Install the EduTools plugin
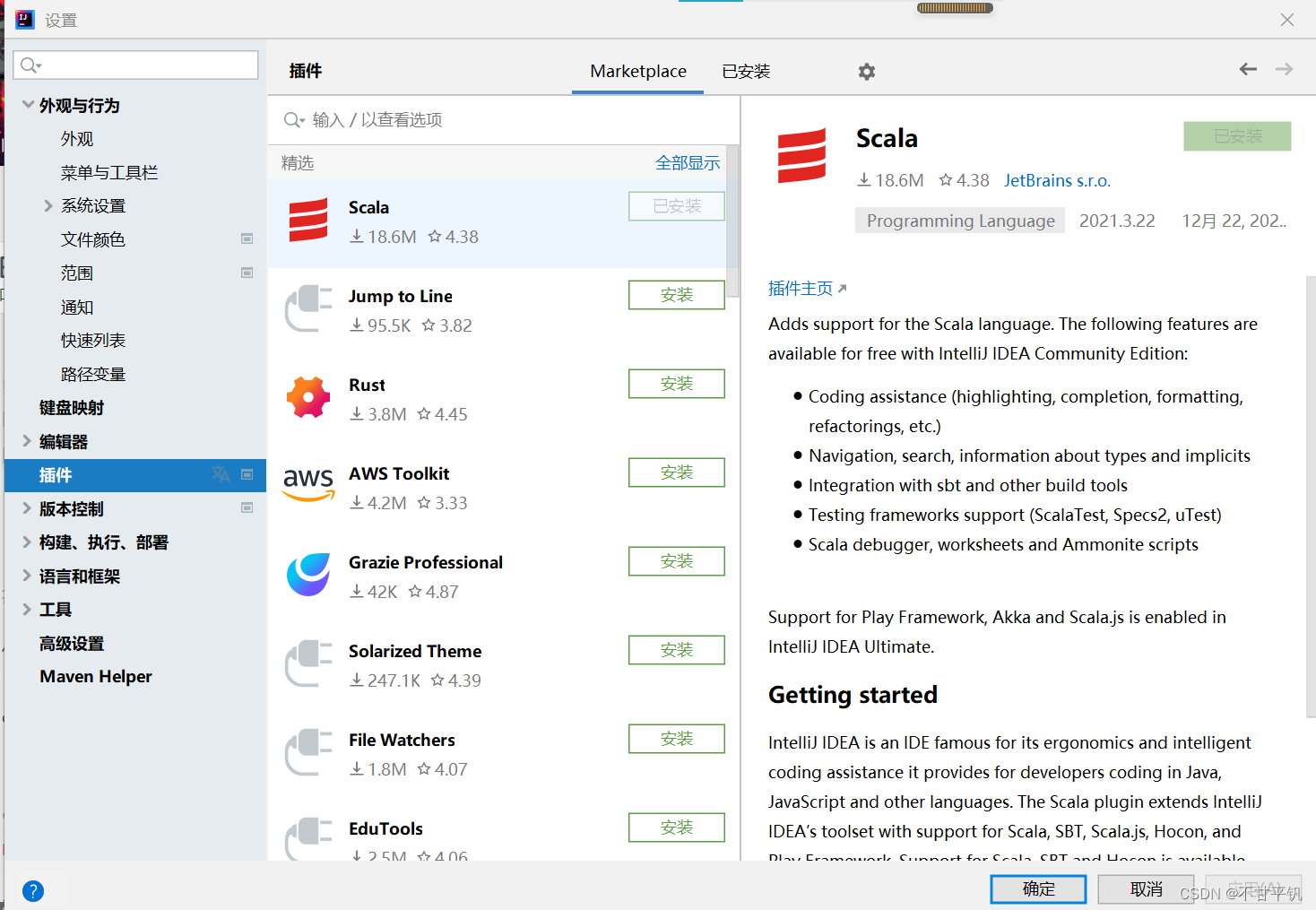This screenshot has height=910, width=1316. (x=677, y=828)
